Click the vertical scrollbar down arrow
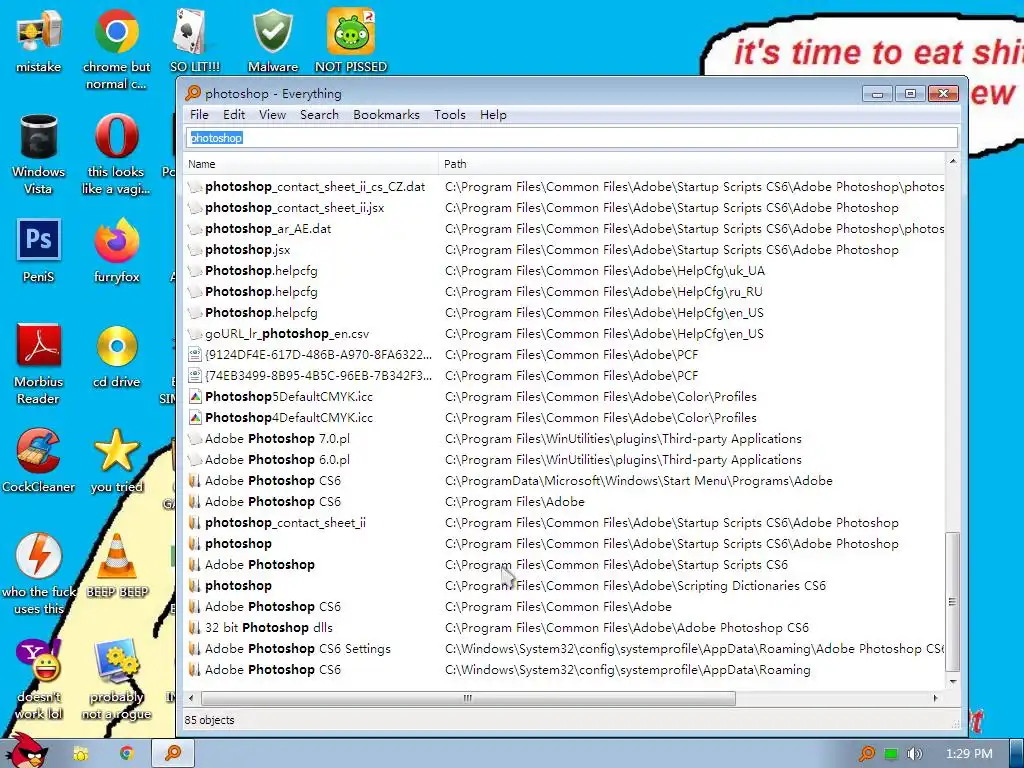Screen dimensions: 1024x768 [x=953, y=681]
